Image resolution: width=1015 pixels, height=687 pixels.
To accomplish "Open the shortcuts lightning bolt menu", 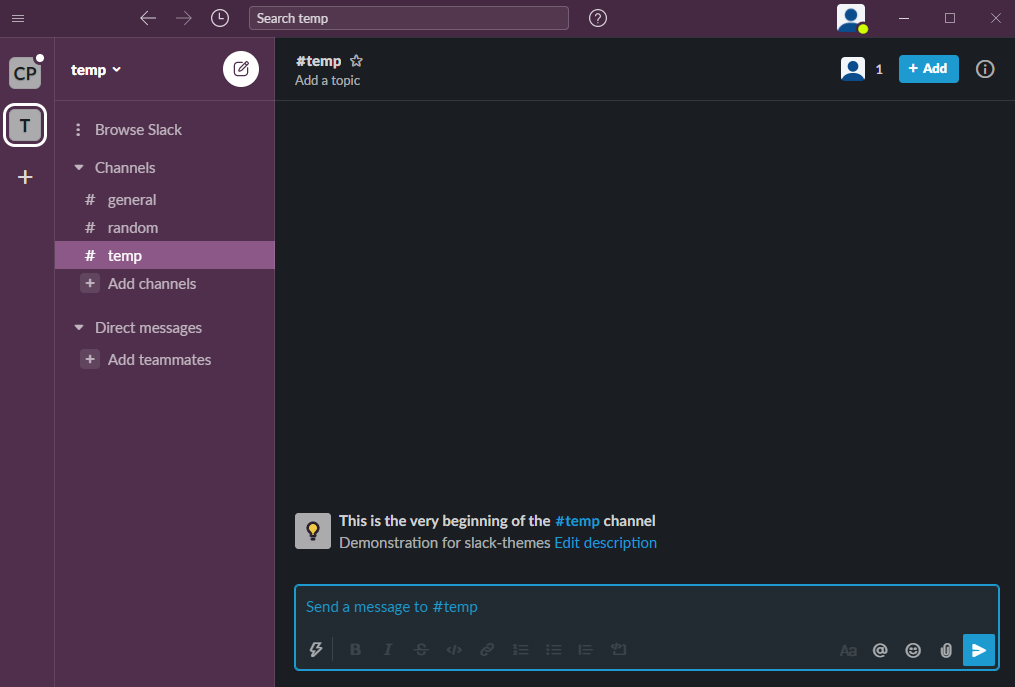I will 316,649.
